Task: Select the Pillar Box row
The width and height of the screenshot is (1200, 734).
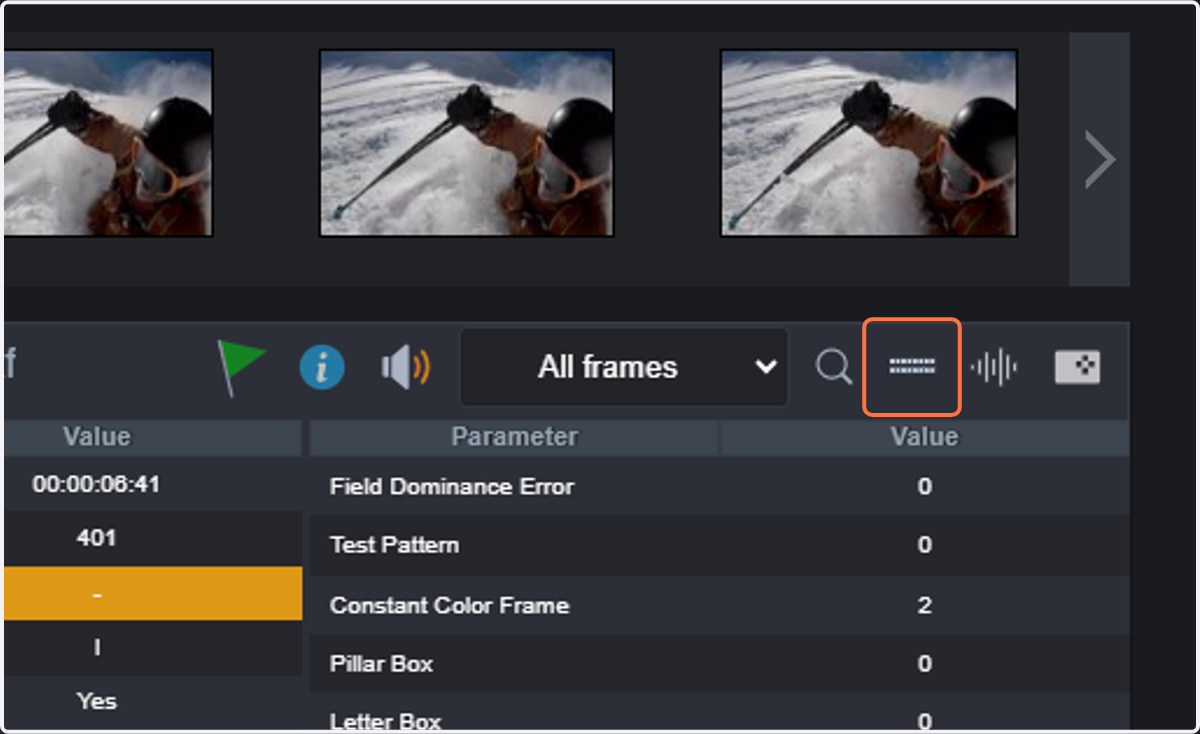Action: coord(720,664)
